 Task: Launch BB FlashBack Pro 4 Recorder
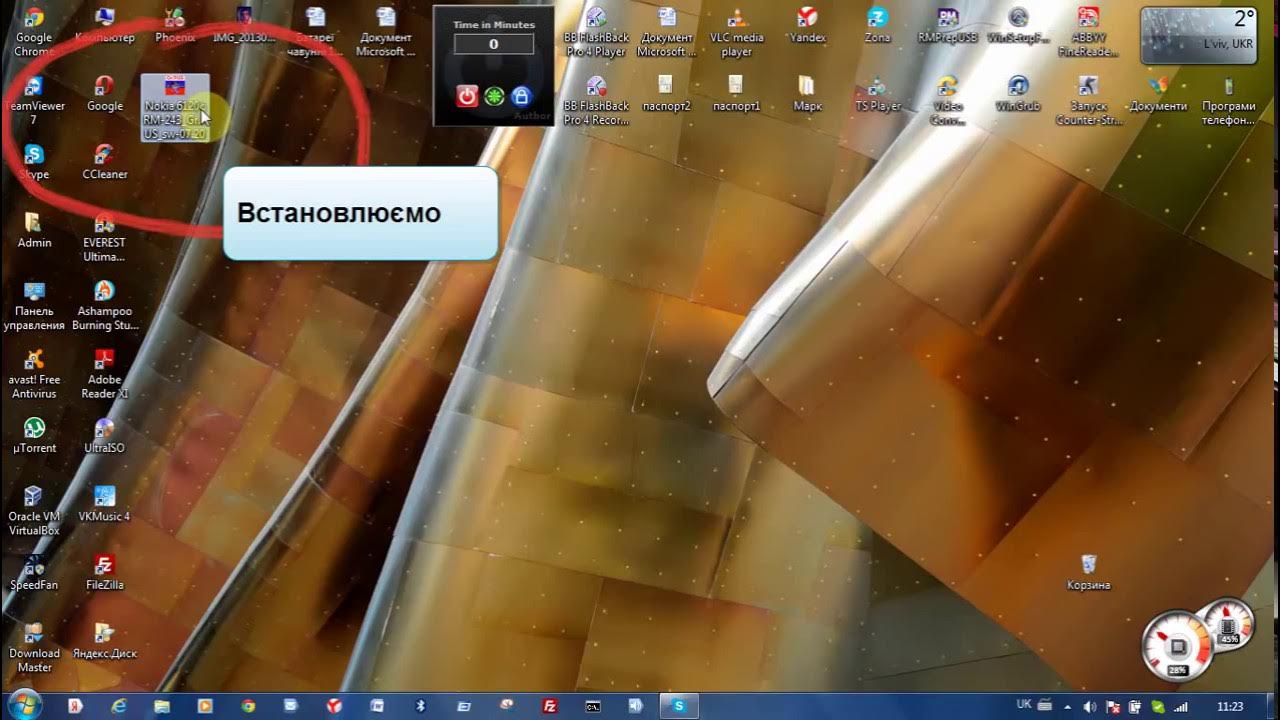596,100
